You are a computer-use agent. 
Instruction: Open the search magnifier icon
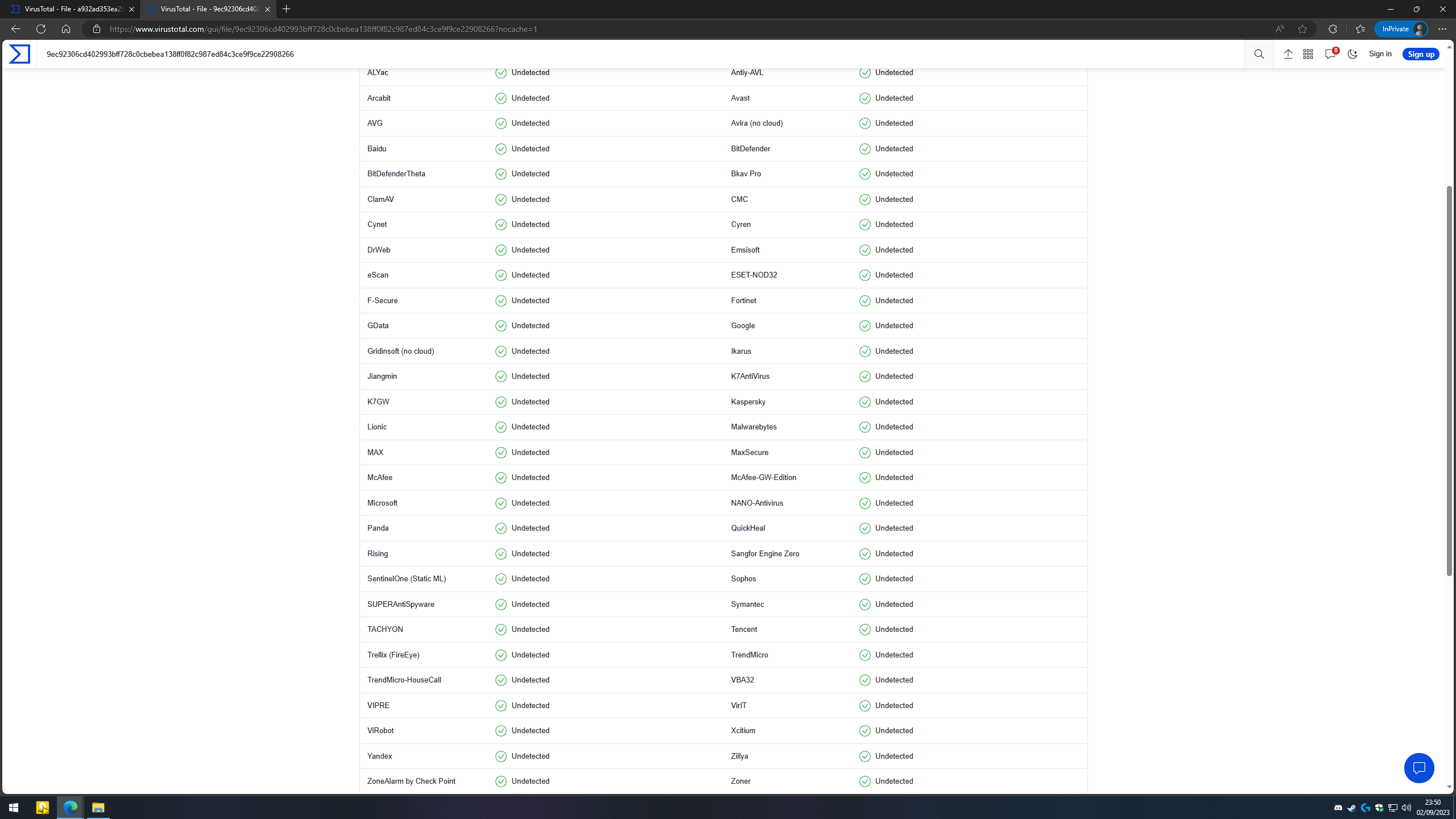click(x=1259, y=54)
